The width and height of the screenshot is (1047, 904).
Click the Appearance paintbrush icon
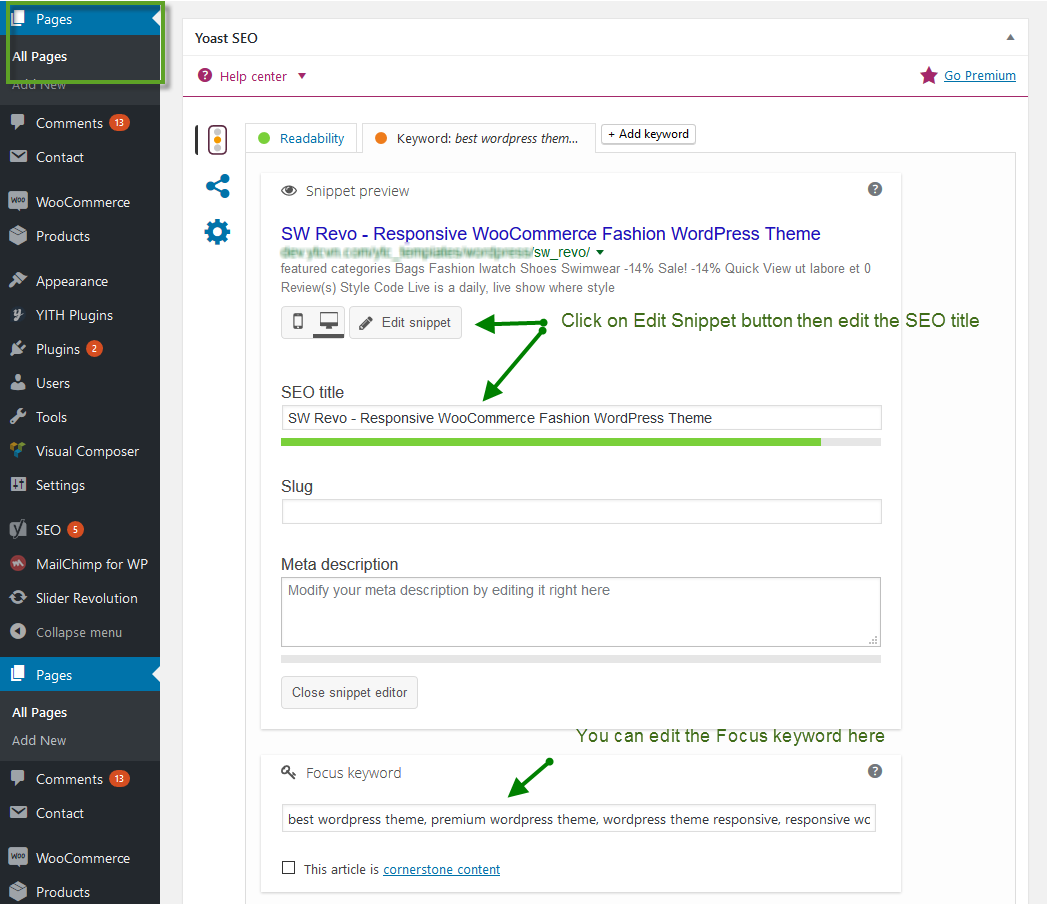[18, 280]
